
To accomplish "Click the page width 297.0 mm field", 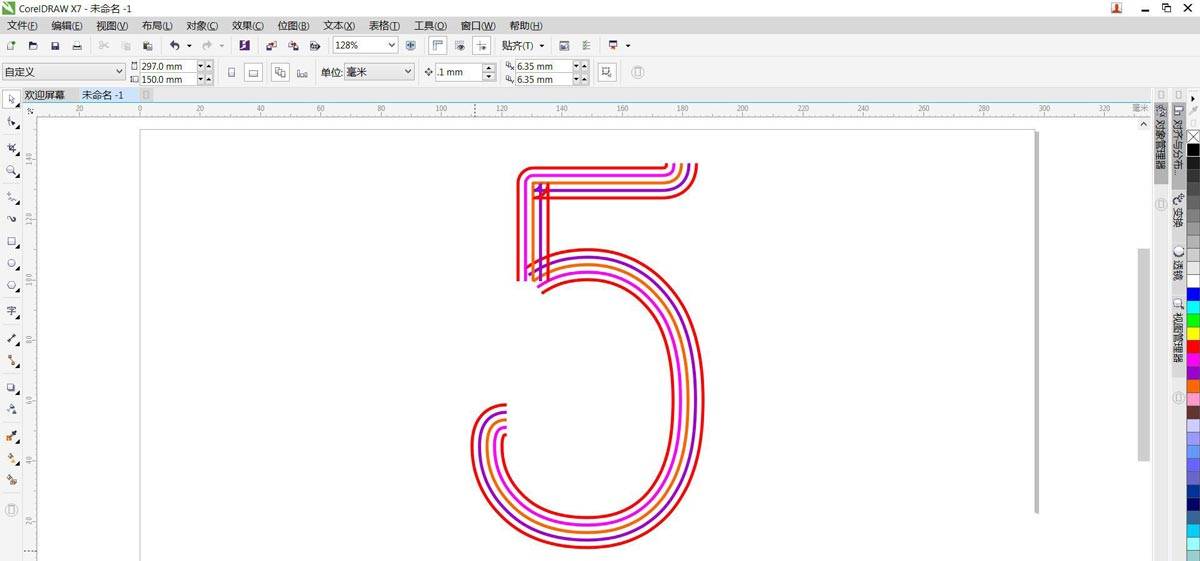I will [167, 66].
